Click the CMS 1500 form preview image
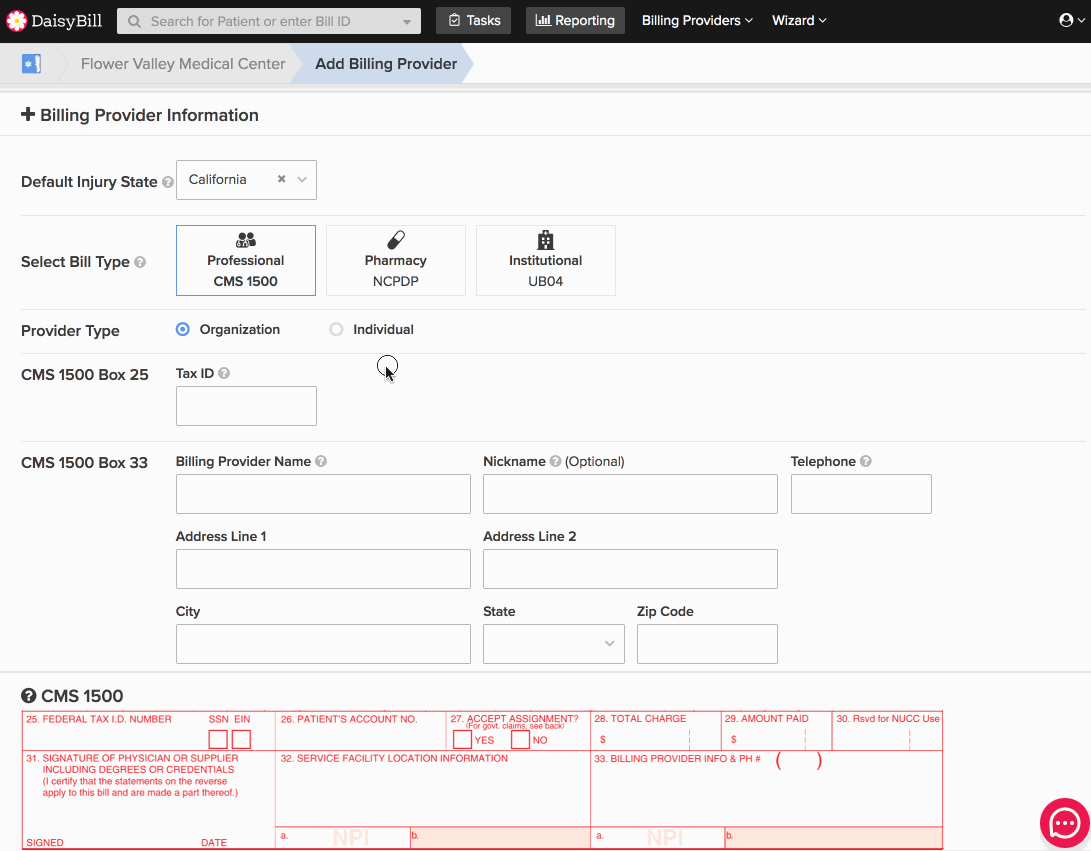This screenshot has width=1091, height=851. point(482,780)
